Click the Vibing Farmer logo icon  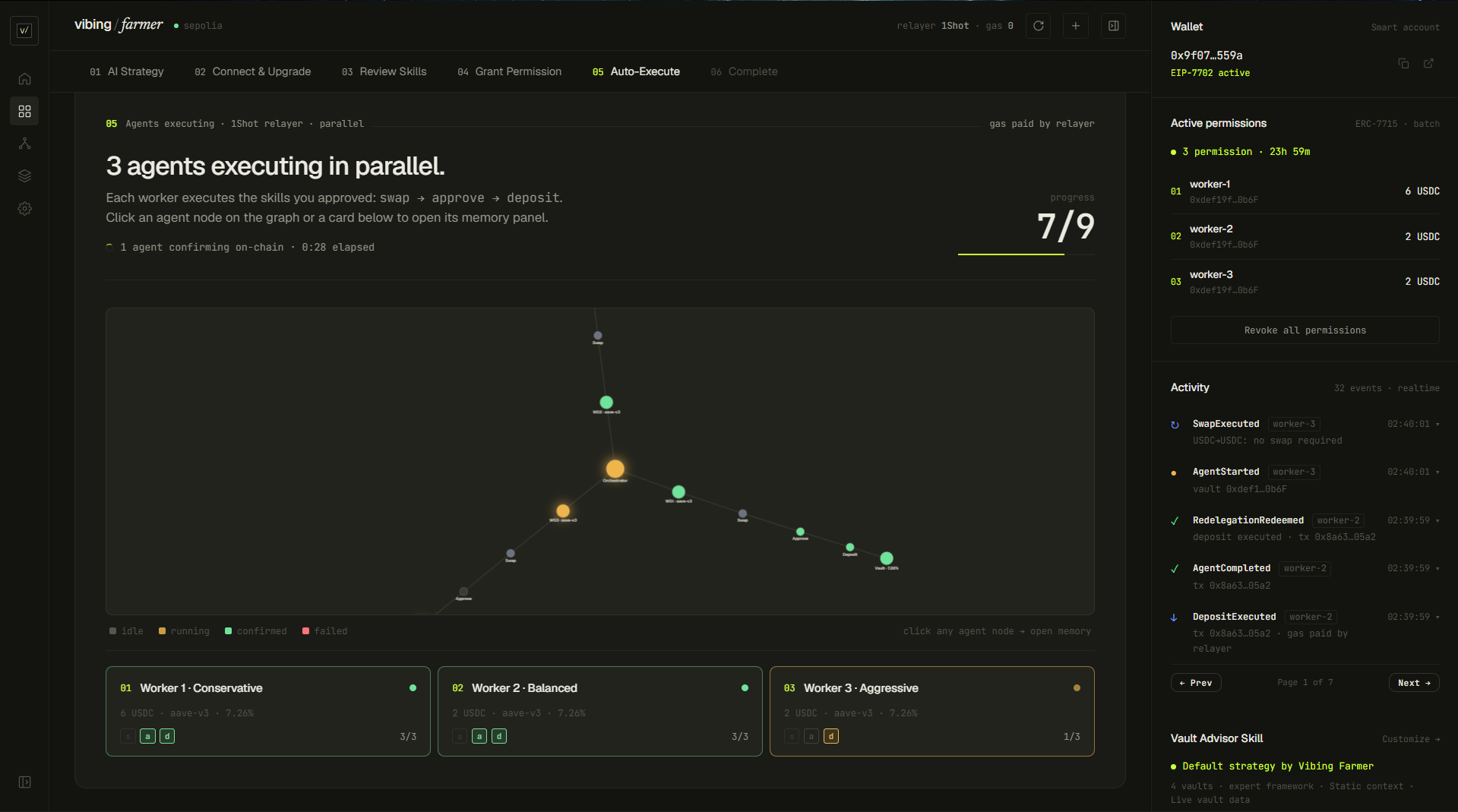(x=24, y=30)
